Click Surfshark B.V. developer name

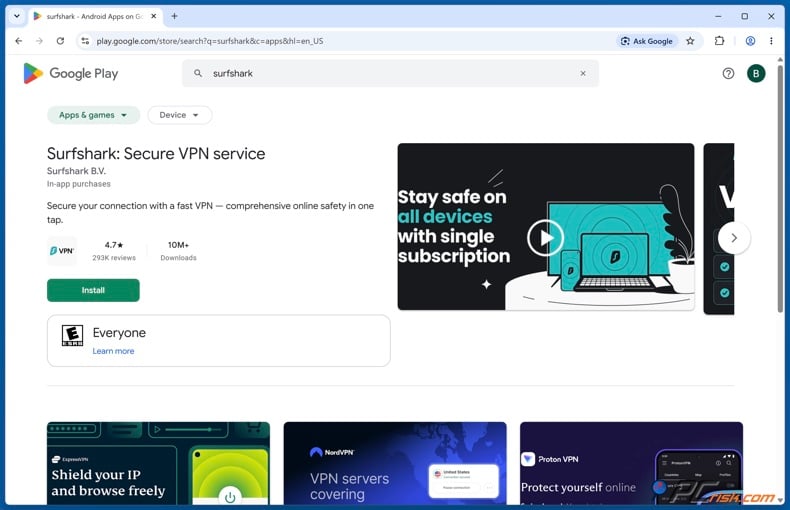(76, 171)
